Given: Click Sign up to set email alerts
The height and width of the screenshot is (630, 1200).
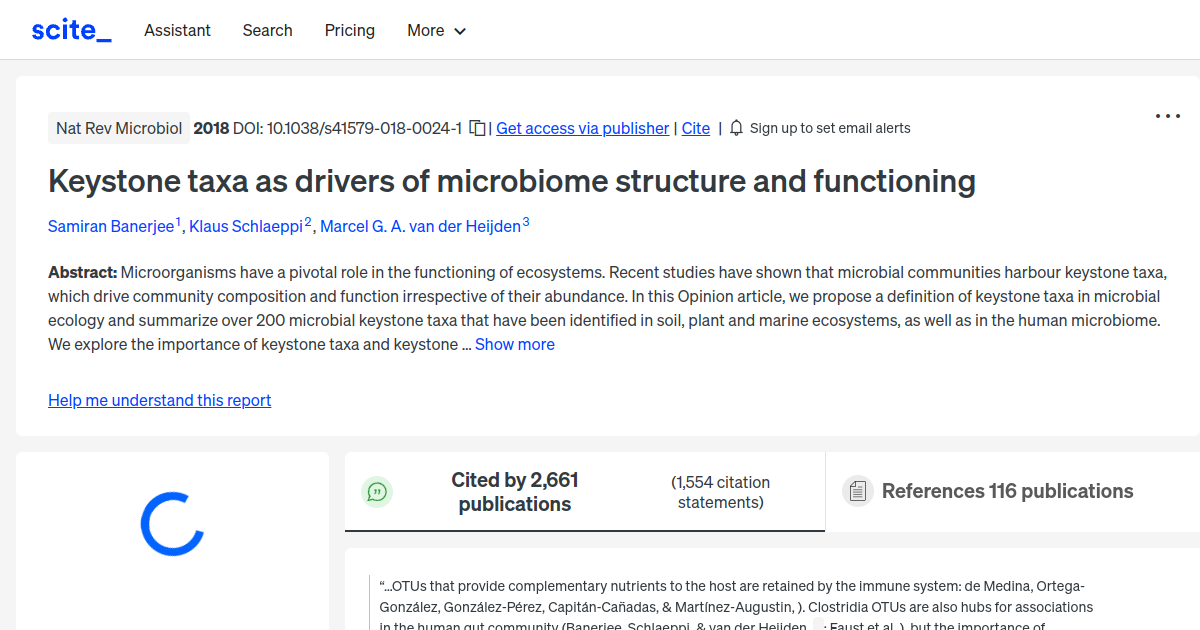Looking at the screenshot, I should [x=830, y=128].
